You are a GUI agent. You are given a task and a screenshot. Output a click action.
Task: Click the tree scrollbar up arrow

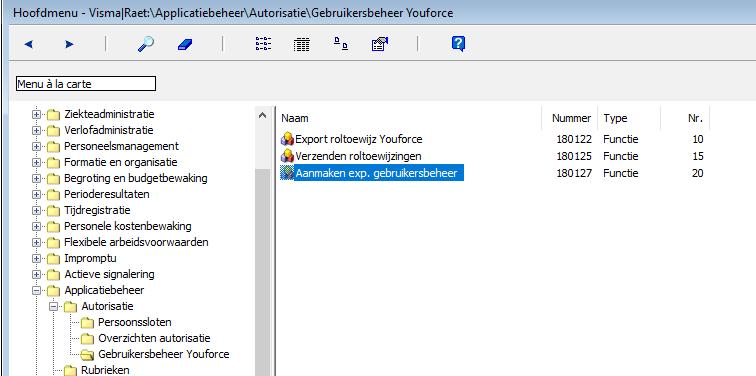click(x=262, y=115)
